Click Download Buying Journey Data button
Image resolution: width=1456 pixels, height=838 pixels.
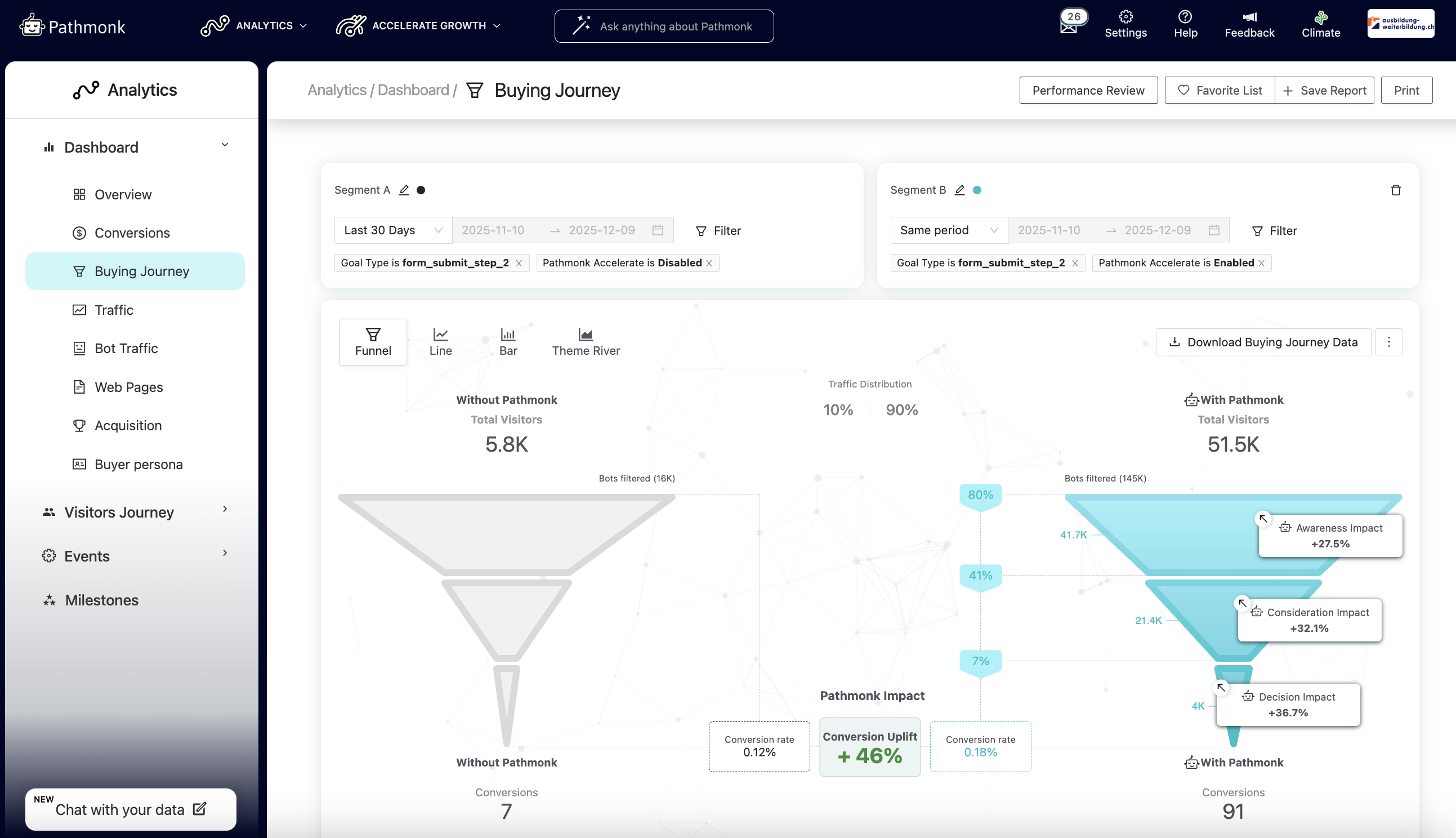click(x=1263, y=342)
